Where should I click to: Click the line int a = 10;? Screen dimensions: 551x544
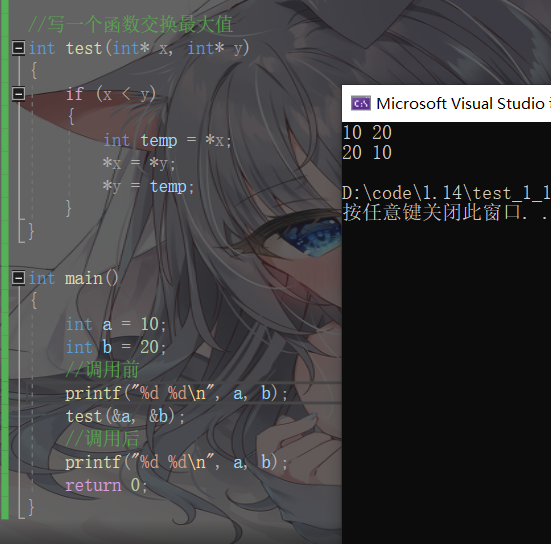116,324
